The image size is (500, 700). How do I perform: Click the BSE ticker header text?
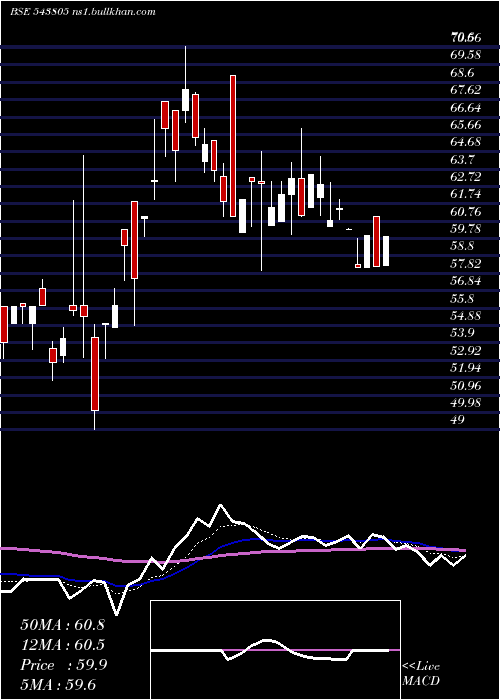[x=83, y=12]
